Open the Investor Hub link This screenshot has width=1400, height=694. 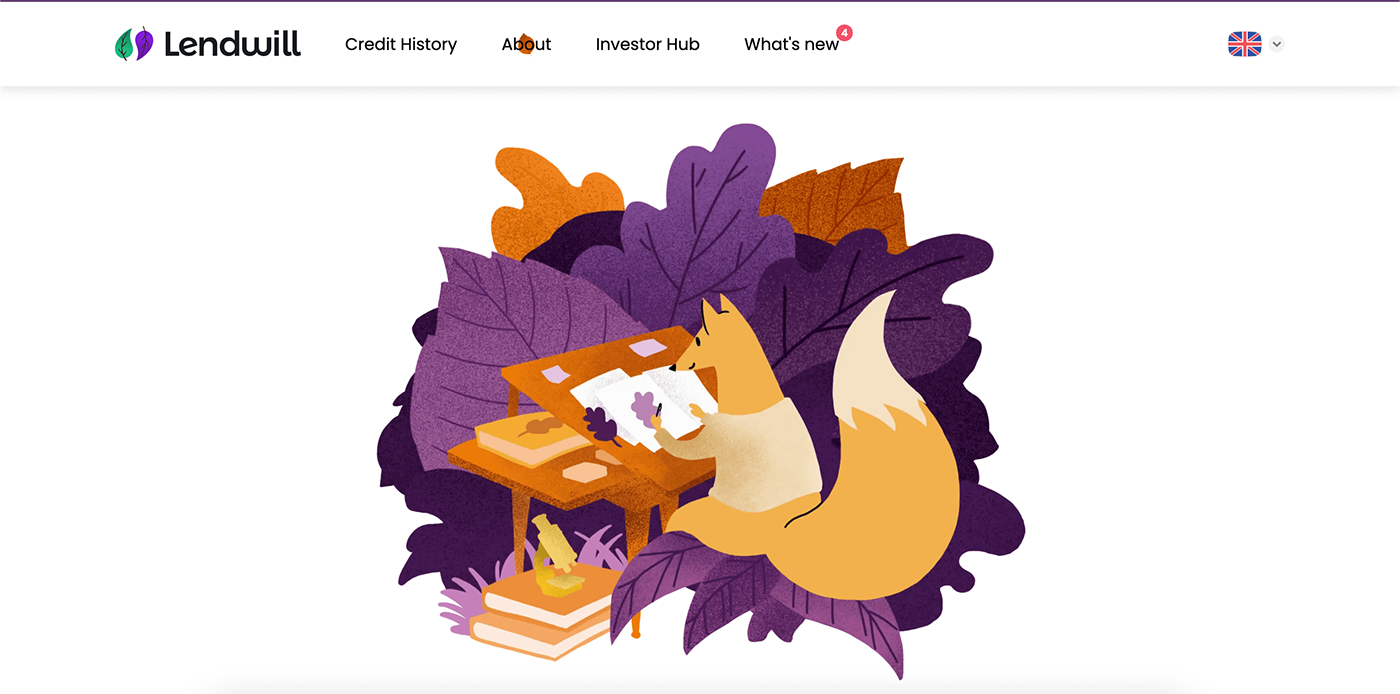tap(647, 44)
